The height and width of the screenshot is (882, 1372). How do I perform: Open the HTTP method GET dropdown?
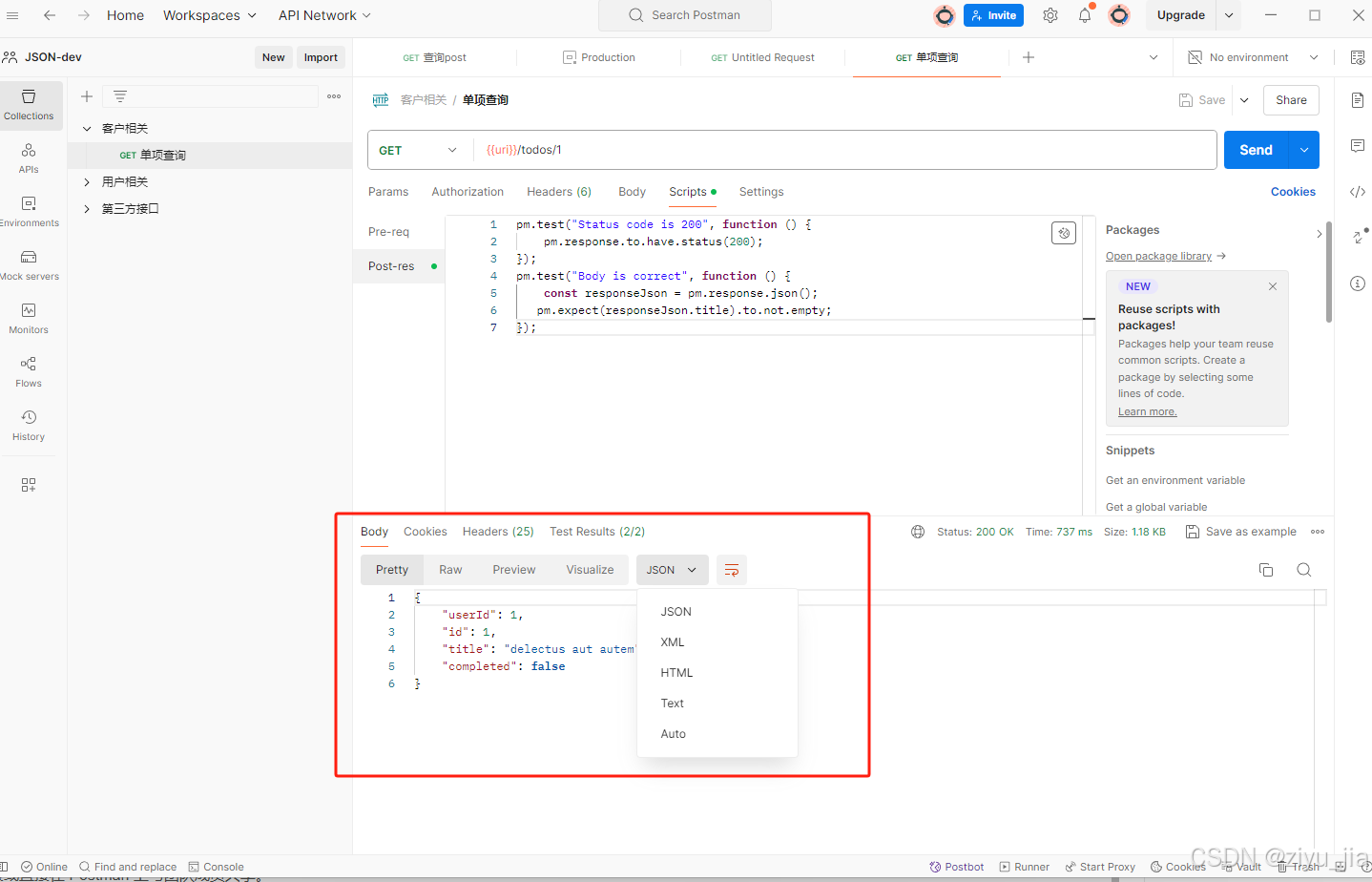pyautogui.click(x=418, y=150)
